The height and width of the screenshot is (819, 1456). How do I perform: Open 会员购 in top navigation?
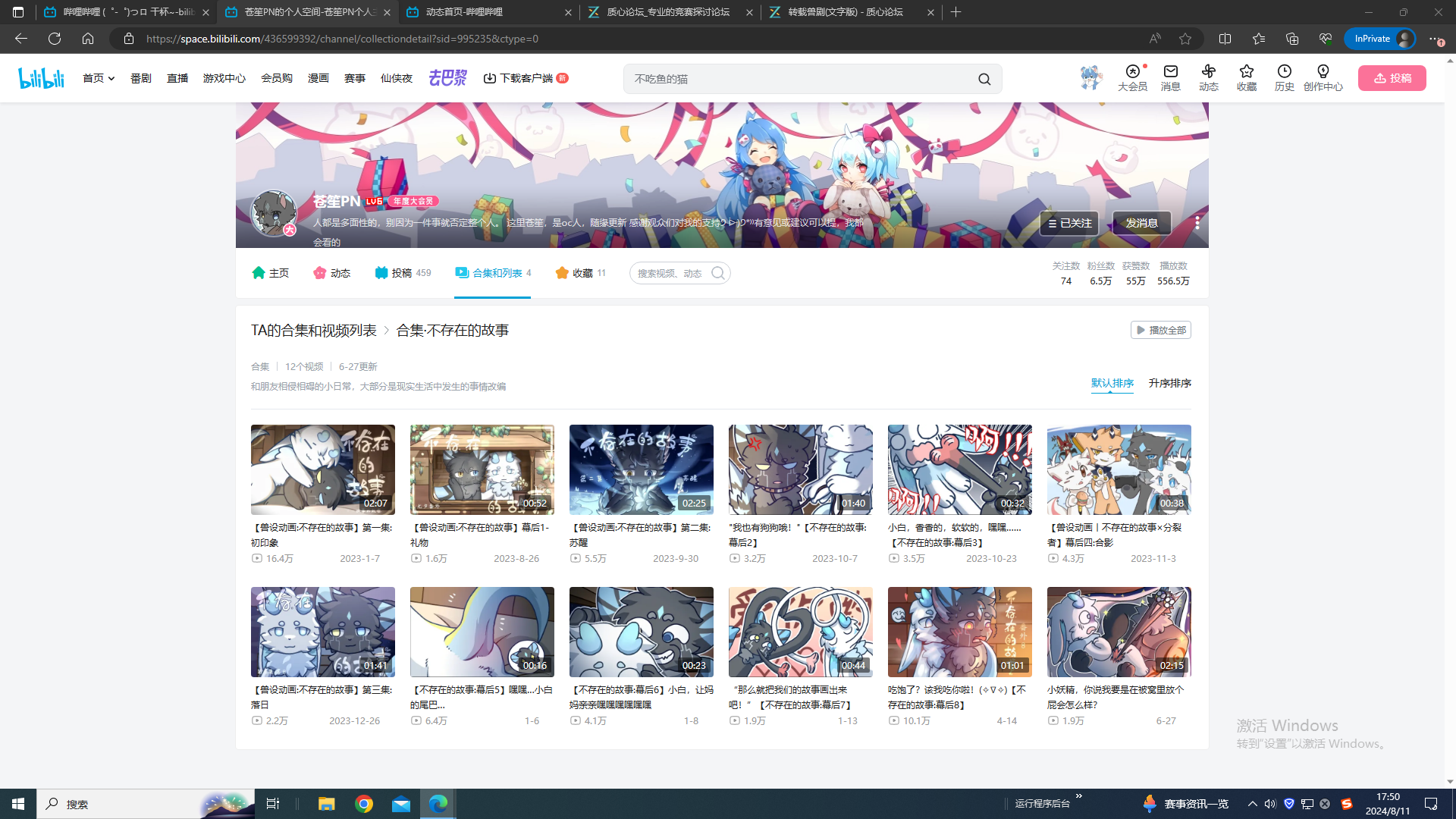[x=277, y=78]
